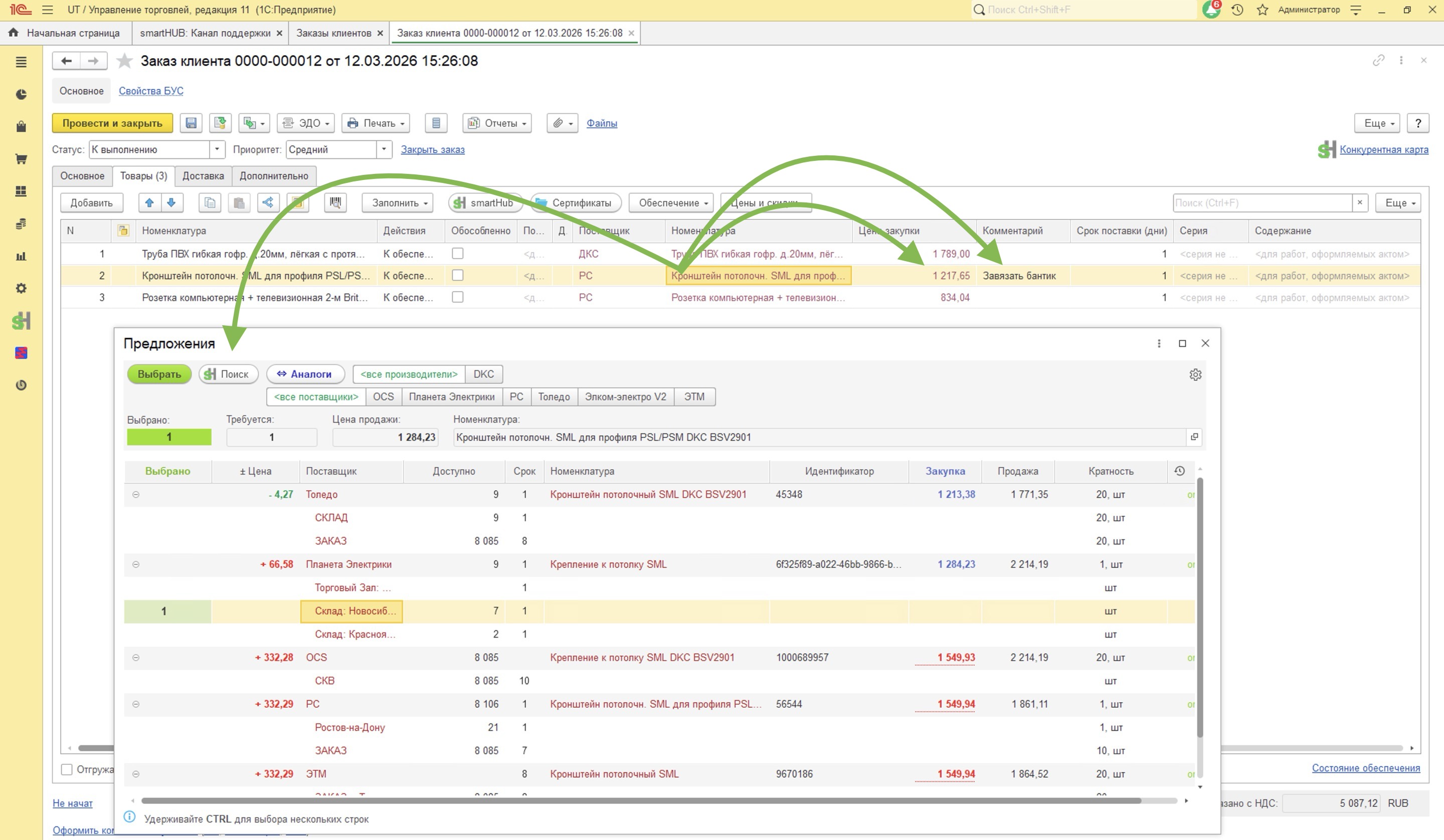This screenshot has height=840, width=1444.
Task: Collapse Планета Электрики supplier group
Action: 136,564
